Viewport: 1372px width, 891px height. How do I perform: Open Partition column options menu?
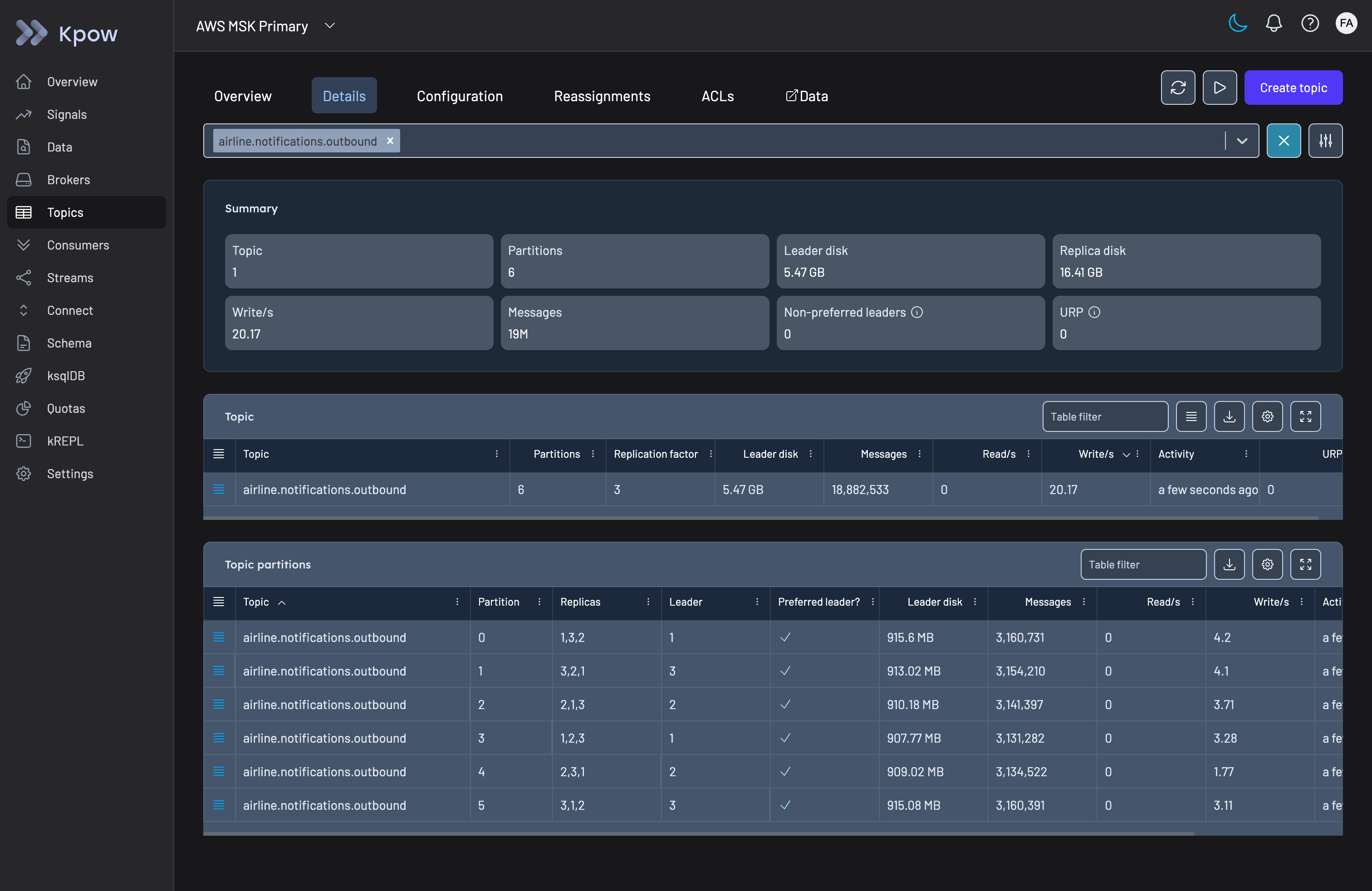click(539, 602)
